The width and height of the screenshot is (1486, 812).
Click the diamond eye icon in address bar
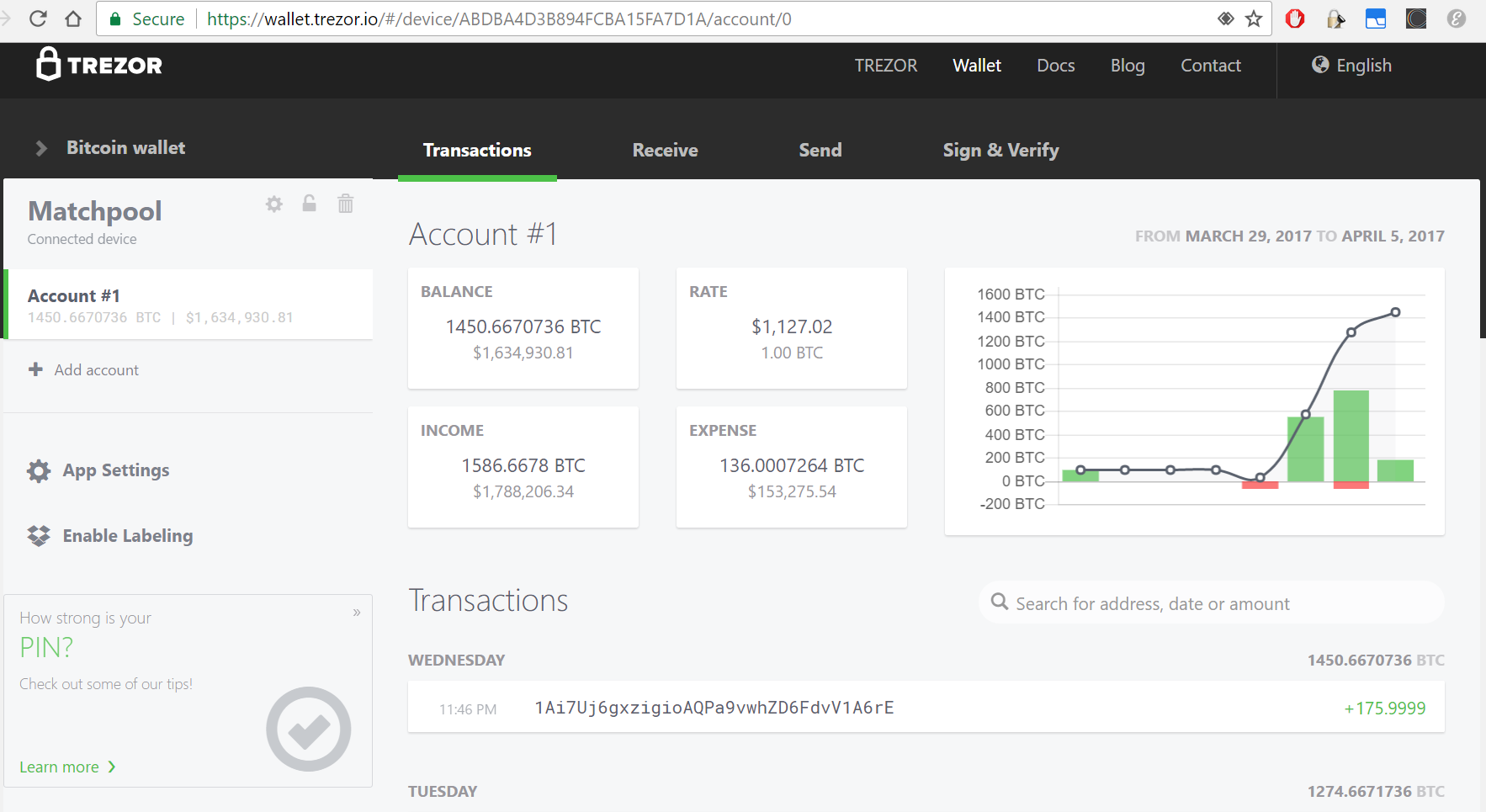tap(1226, 19)
